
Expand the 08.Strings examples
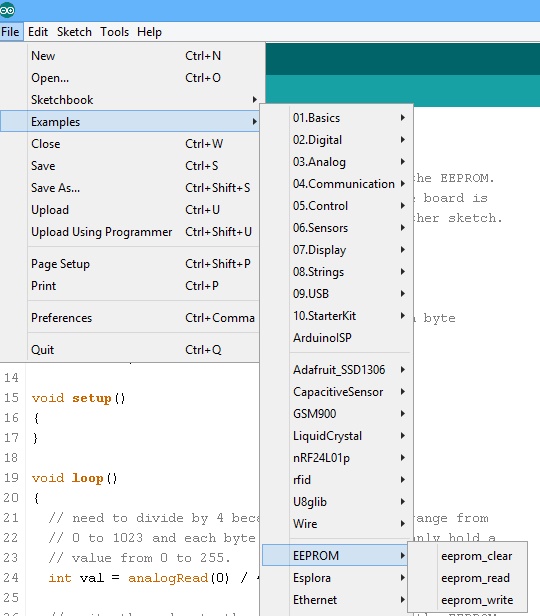[x=337, y=272]
